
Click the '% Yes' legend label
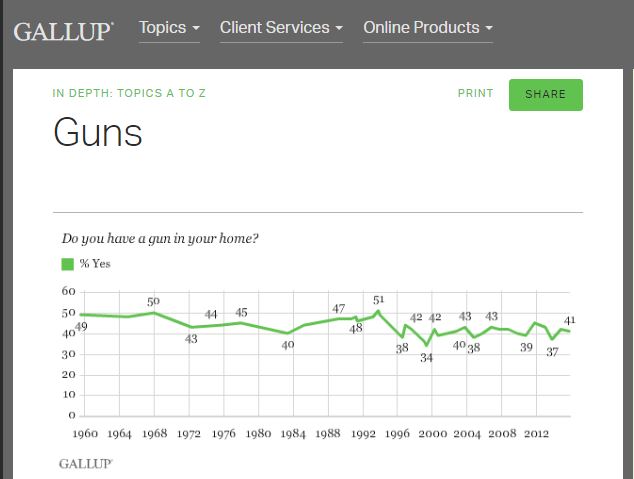tap(95, 264)
